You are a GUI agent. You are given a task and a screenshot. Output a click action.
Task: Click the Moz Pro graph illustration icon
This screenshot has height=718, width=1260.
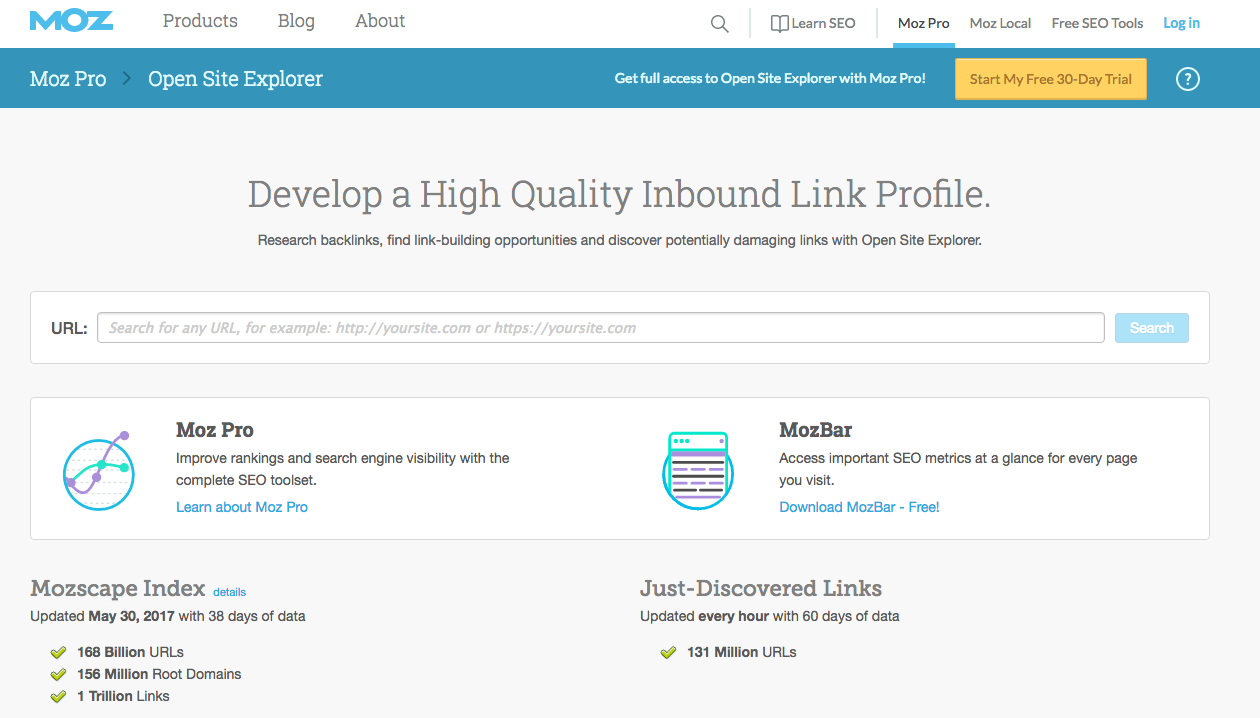(98, 471)
